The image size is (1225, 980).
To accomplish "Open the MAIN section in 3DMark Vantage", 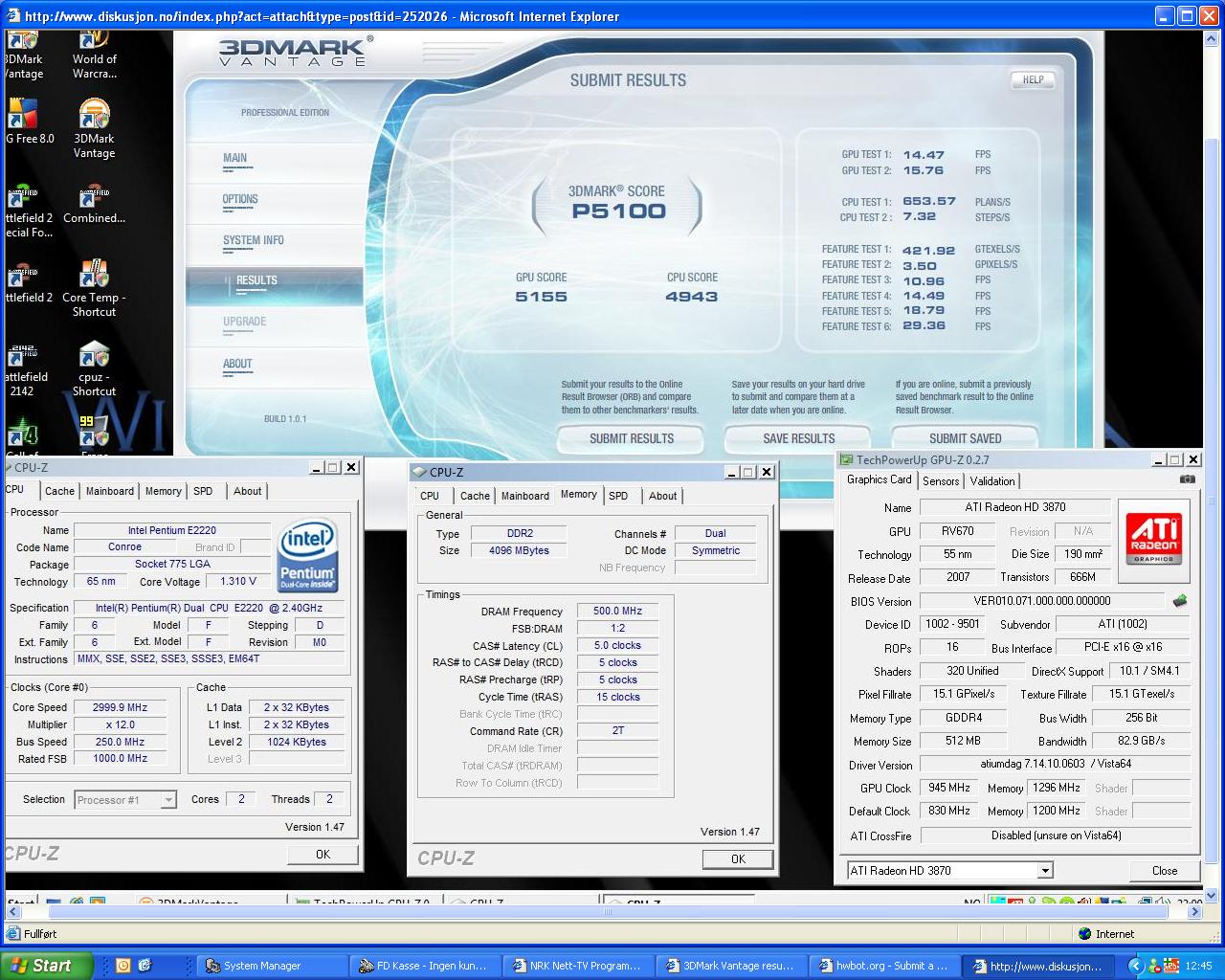I will tap(235, 158).
